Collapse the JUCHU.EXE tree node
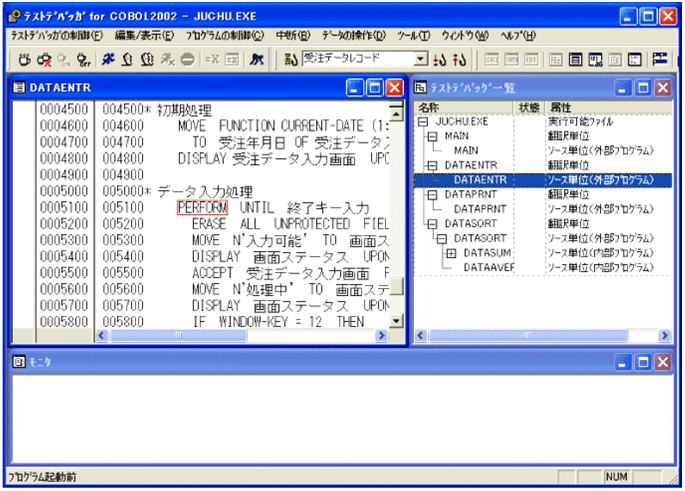This screenshot has height=491, width=685. (423, 121)
